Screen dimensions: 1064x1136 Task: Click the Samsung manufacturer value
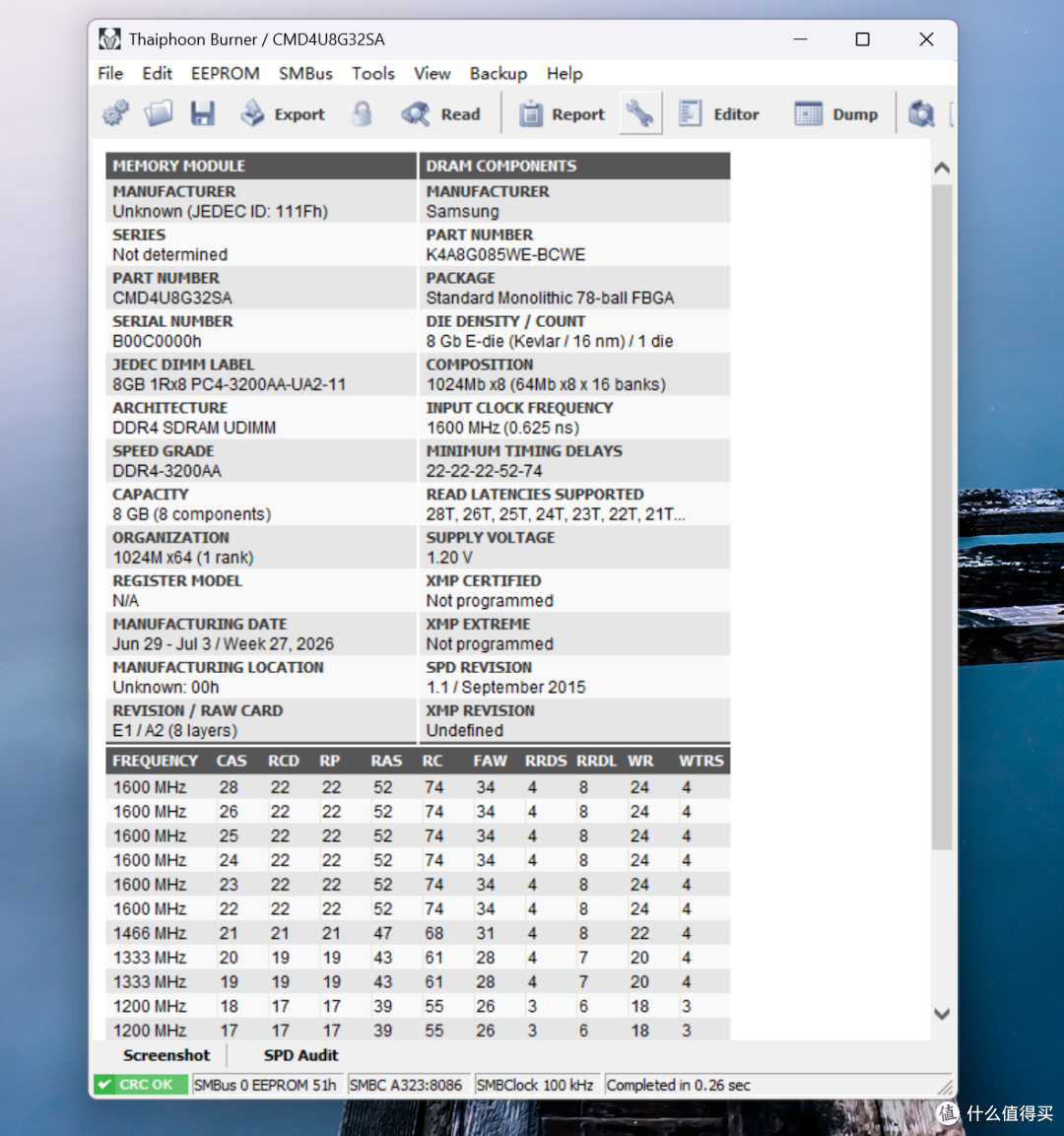[x=462, y=212]
